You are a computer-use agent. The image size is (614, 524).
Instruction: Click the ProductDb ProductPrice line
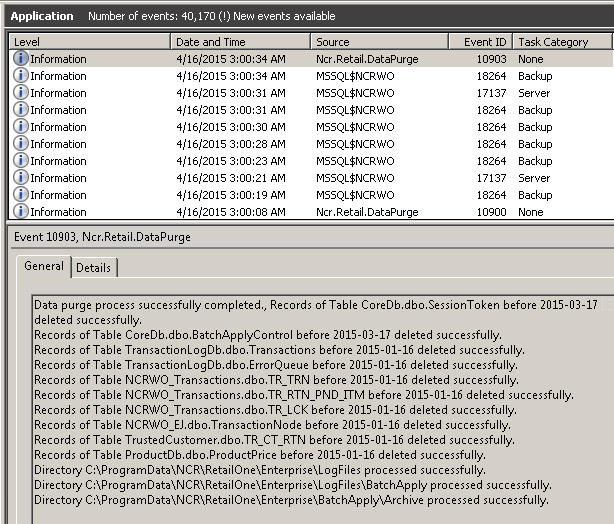click(260, 455)
